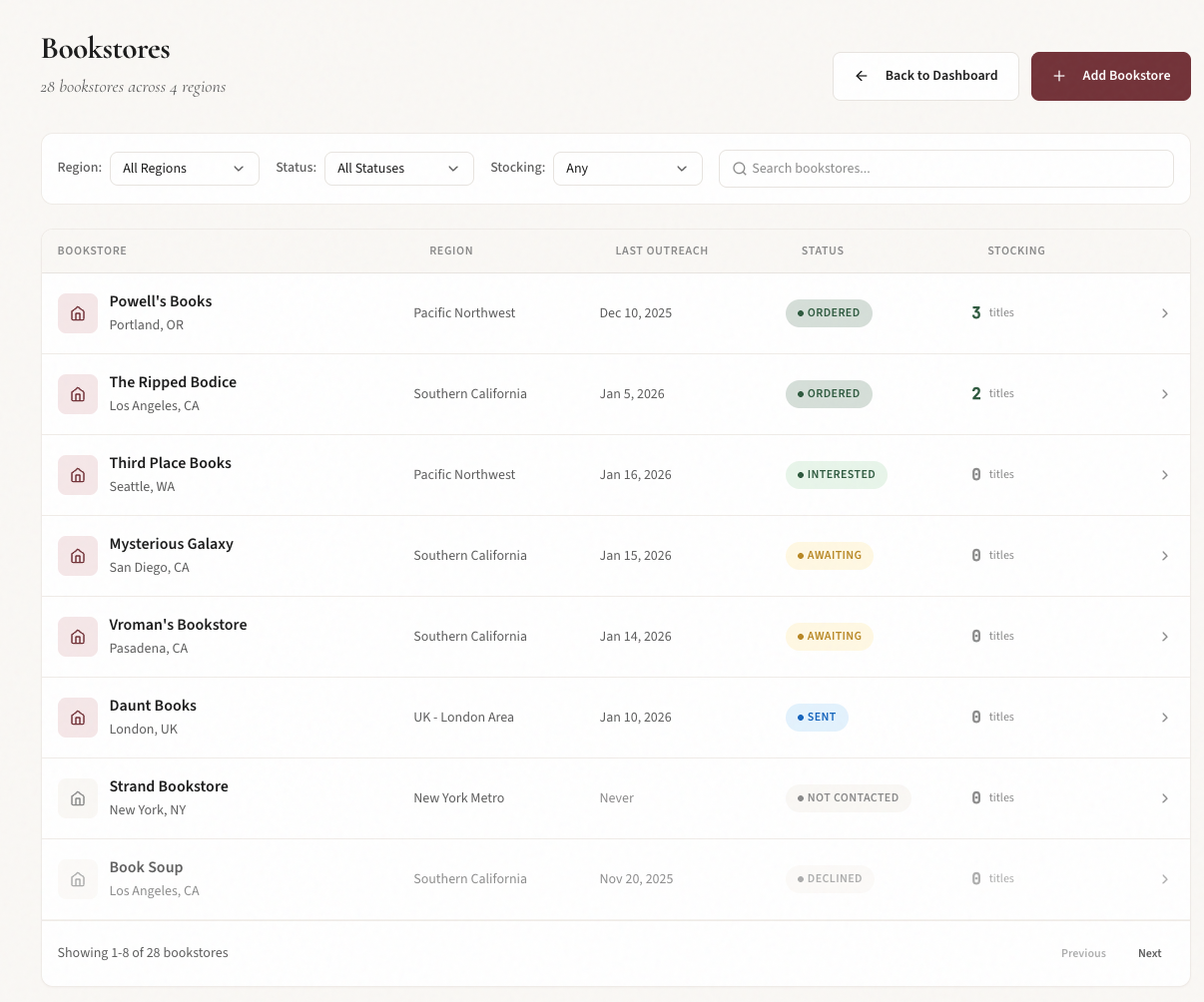Open The Ripped Bodice row chevron
Image resolution: width=1204 pixels, height=1002 pixels.
[1164, 394]
